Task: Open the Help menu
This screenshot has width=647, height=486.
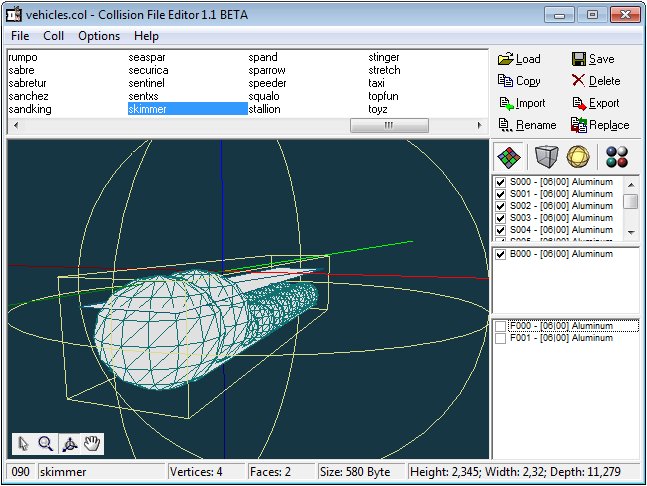Action: point(146,36)
